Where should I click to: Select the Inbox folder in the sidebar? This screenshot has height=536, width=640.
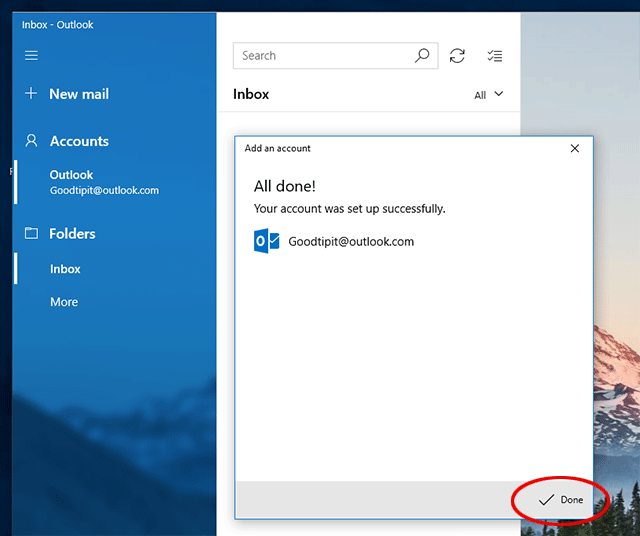[65, 269]
